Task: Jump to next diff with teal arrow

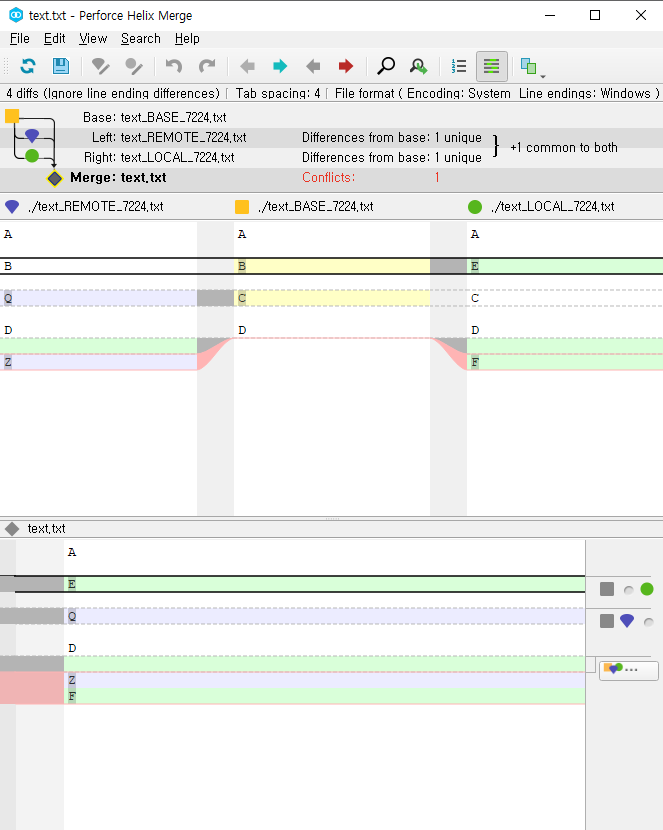Action: pyautogui.click(x=280, y=66)
